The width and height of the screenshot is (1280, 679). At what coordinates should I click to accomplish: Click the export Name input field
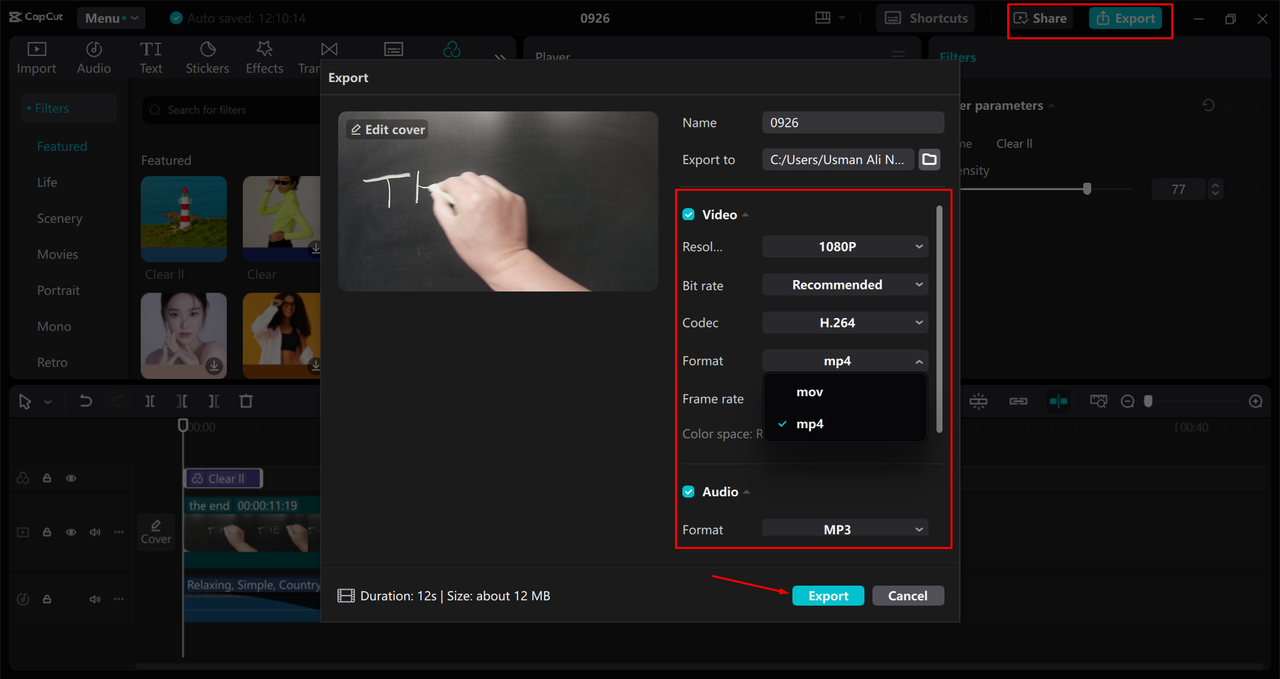pyautogui.click(x=853, y=122)
